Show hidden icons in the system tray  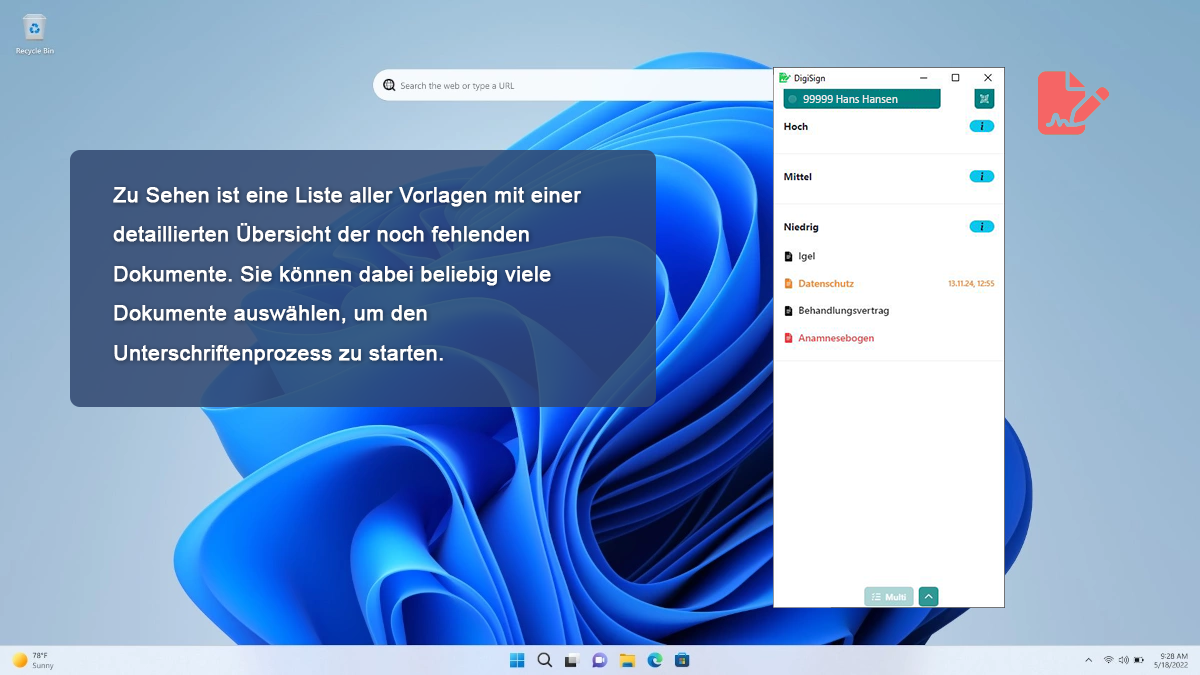pos(1088,660)
